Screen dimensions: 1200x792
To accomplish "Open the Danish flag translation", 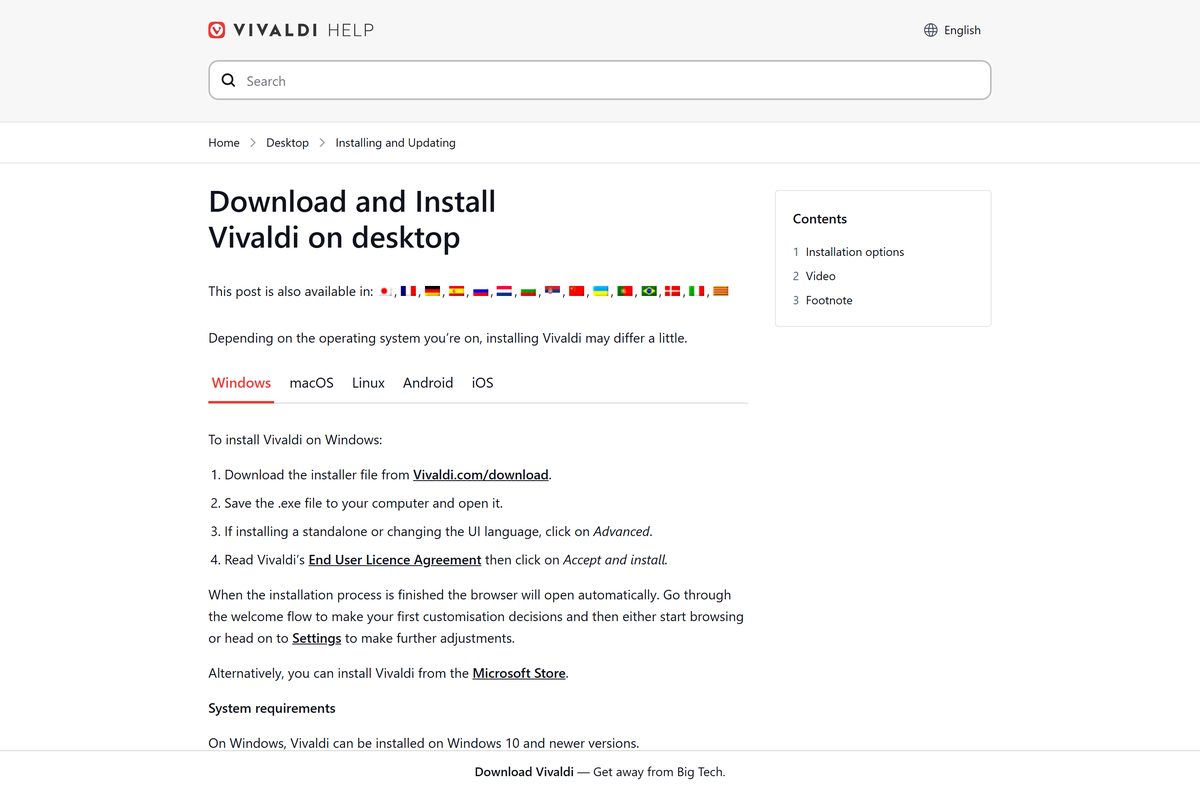I will 672,291.
